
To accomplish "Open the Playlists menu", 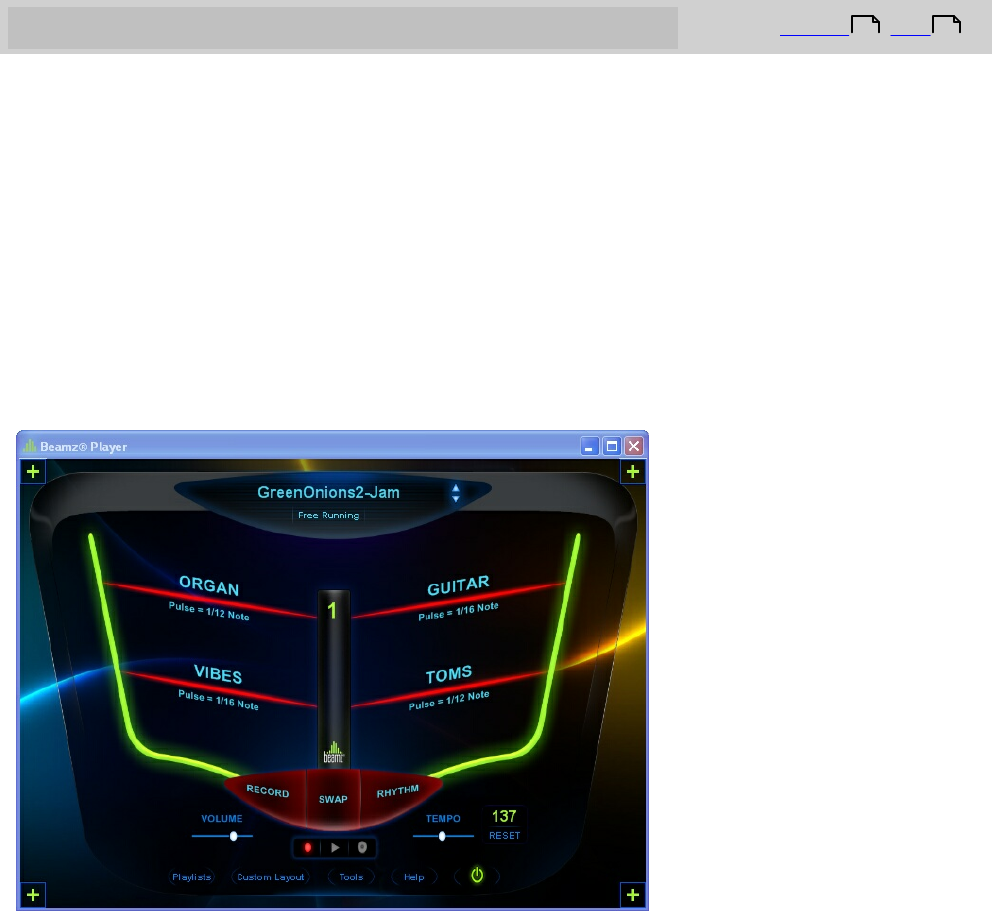I will [192, 877].
